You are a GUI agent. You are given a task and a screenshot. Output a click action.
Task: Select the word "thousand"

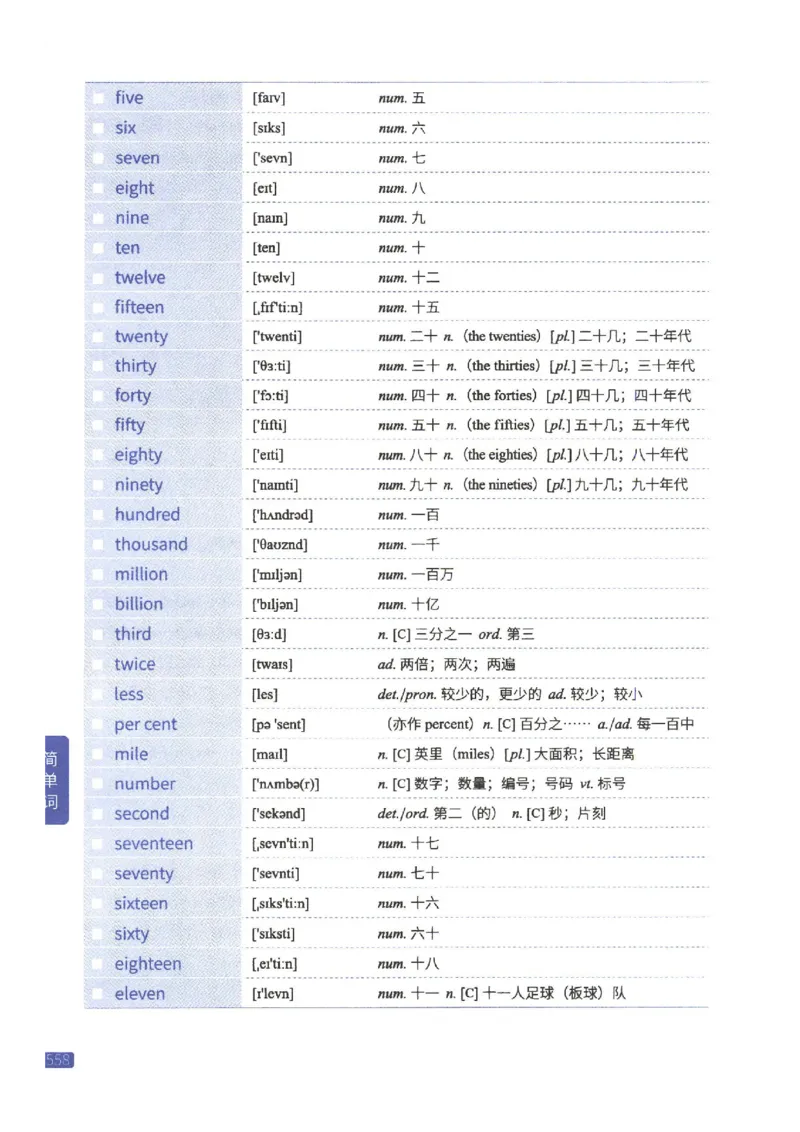click(150, 544)
